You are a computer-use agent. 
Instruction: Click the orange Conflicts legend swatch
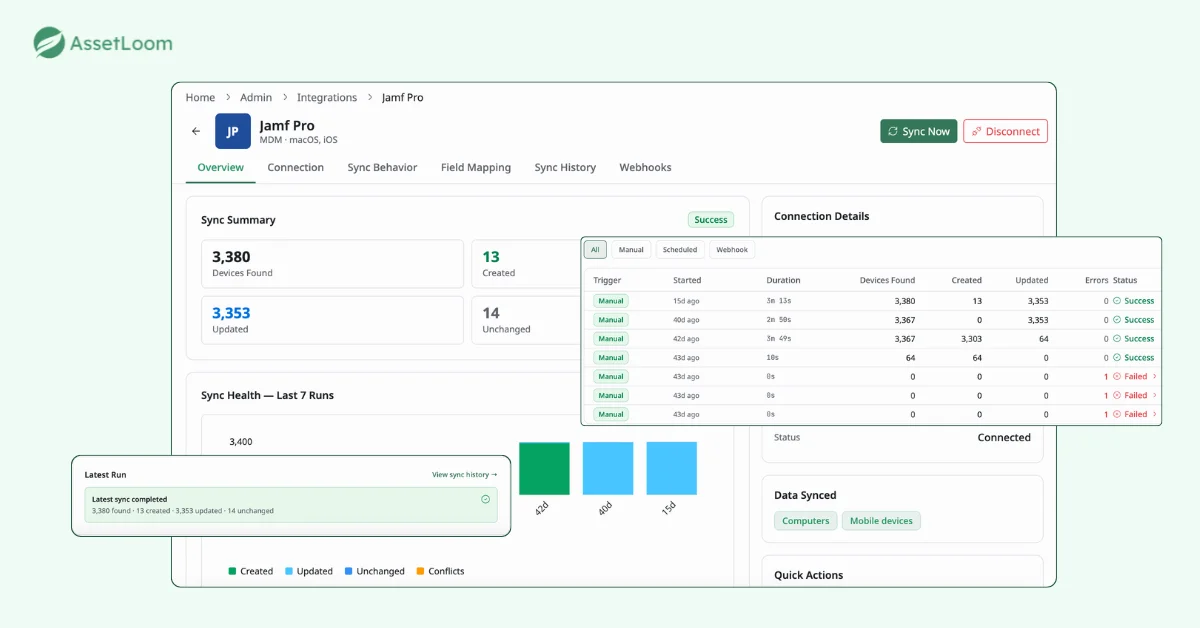(x=420, y=571)
